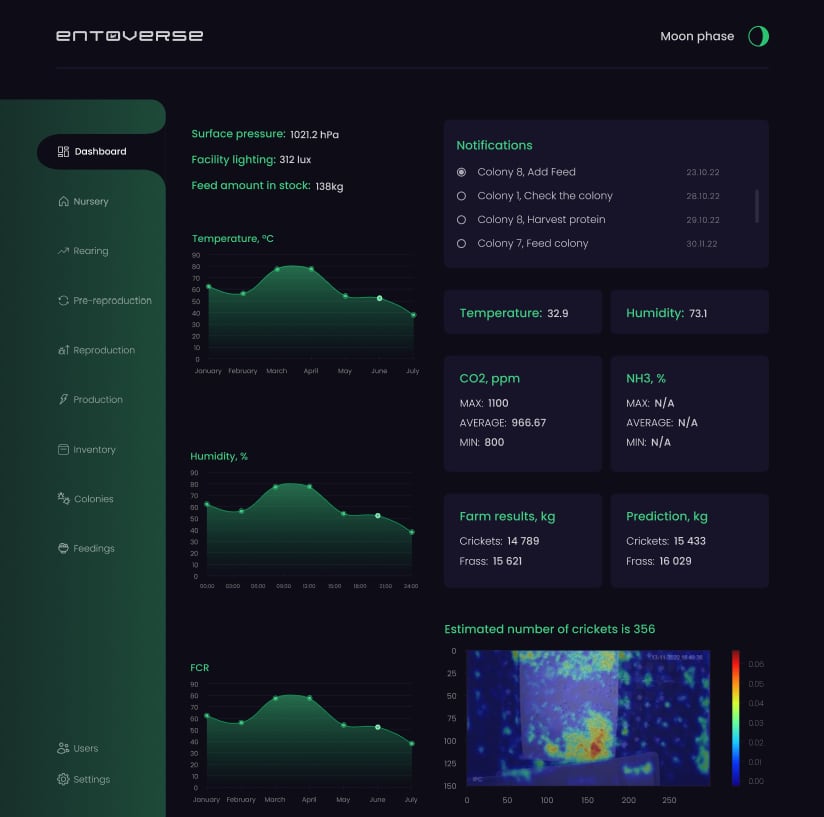This screenshot has height=817, width=824.
Task: Open Inventory using its box icon
Action: (x=63, y=449)
